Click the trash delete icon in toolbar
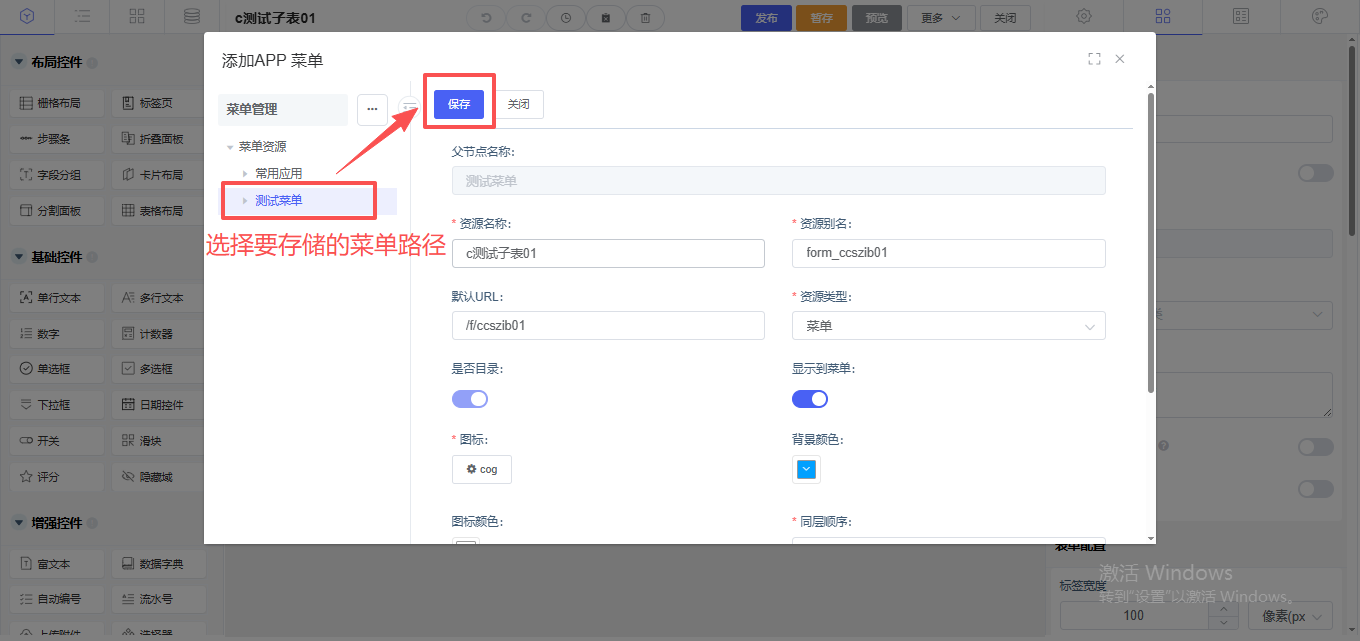The image size is (1360, 641). pos(646,17)
